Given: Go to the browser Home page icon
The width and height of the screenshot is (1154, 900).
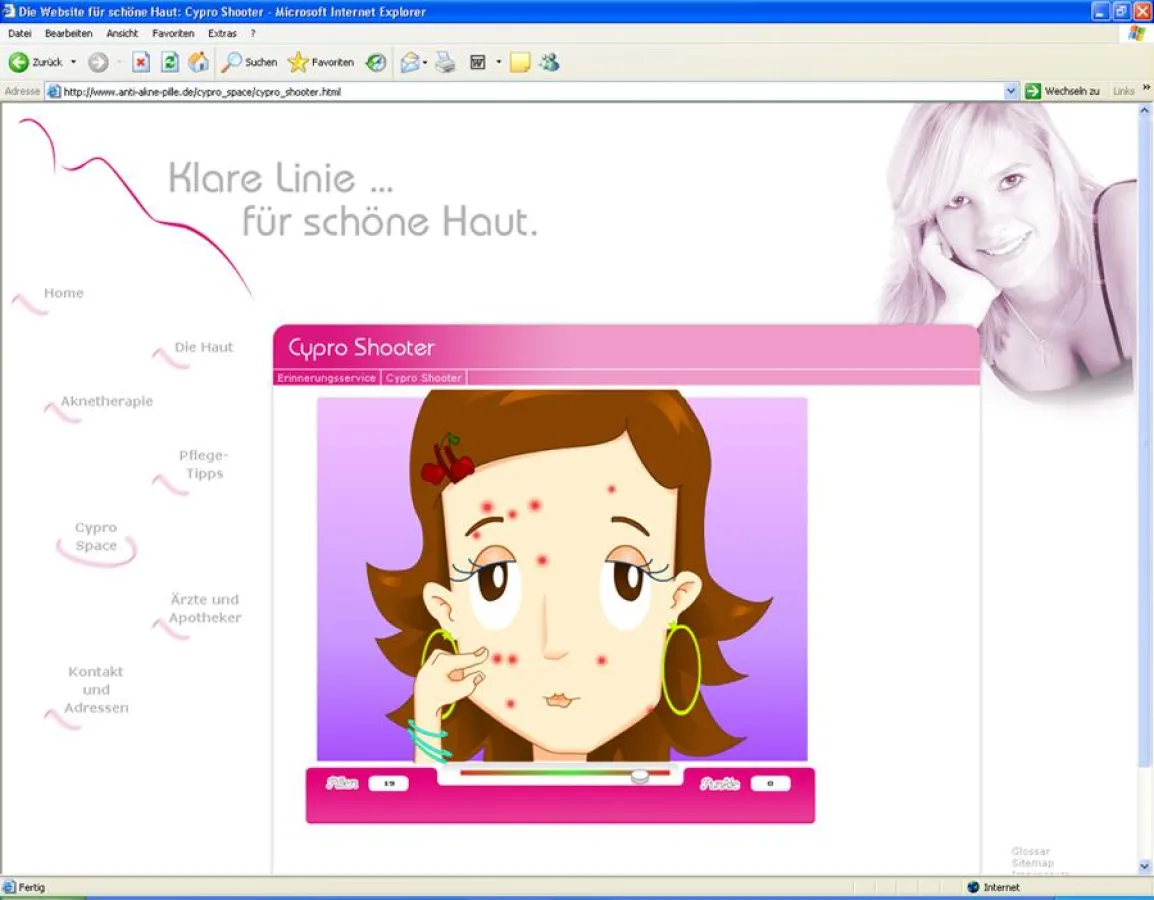Looking at the screenshot, I should (199, 62).
